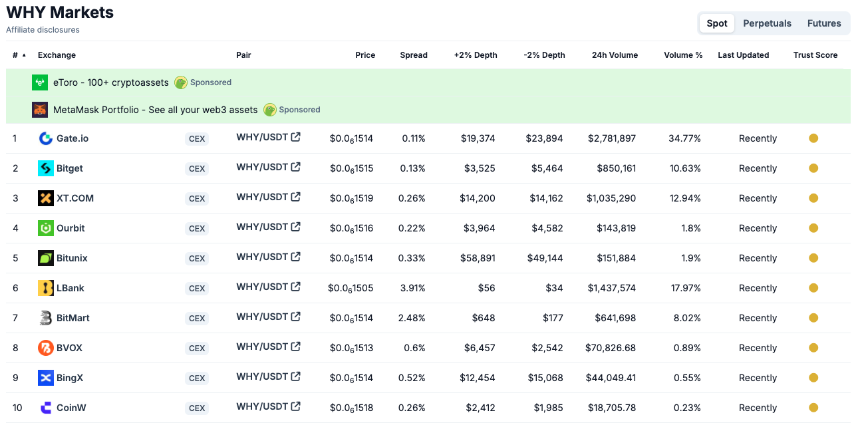Open the Affiliate disclosures link
The width and height of the screenshot is (860, 429).
pos(43,30)
